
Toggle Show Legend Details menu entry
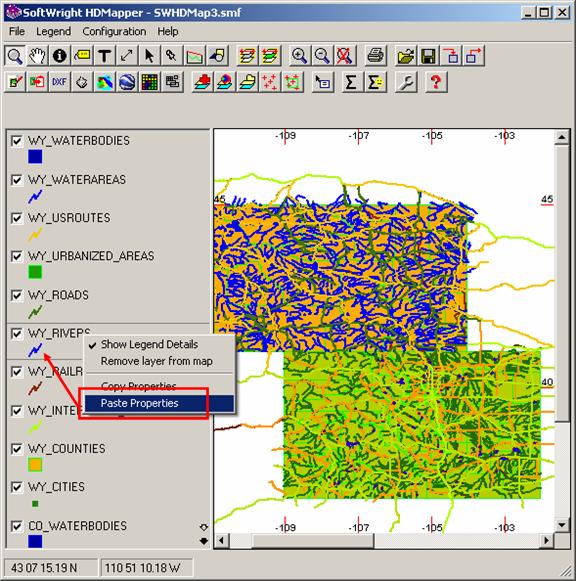click(160, 344)
